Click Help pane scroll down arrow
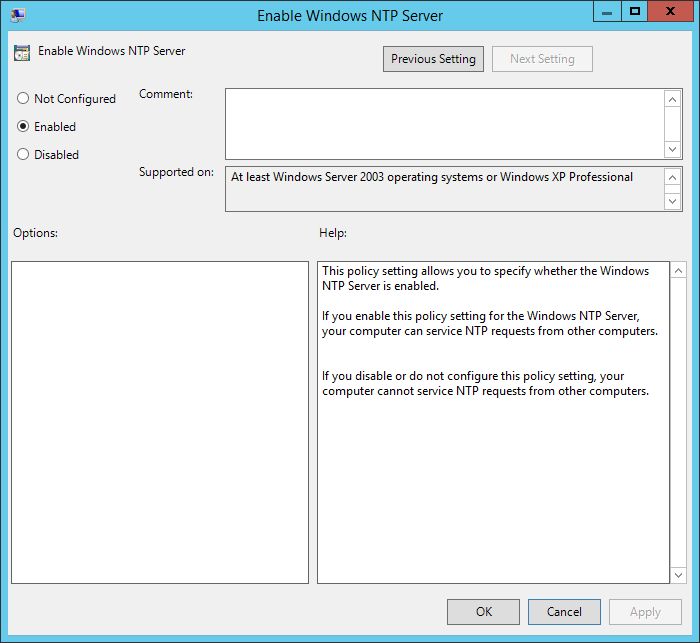Screen dimensions: 700x643 tap(678, 575)
